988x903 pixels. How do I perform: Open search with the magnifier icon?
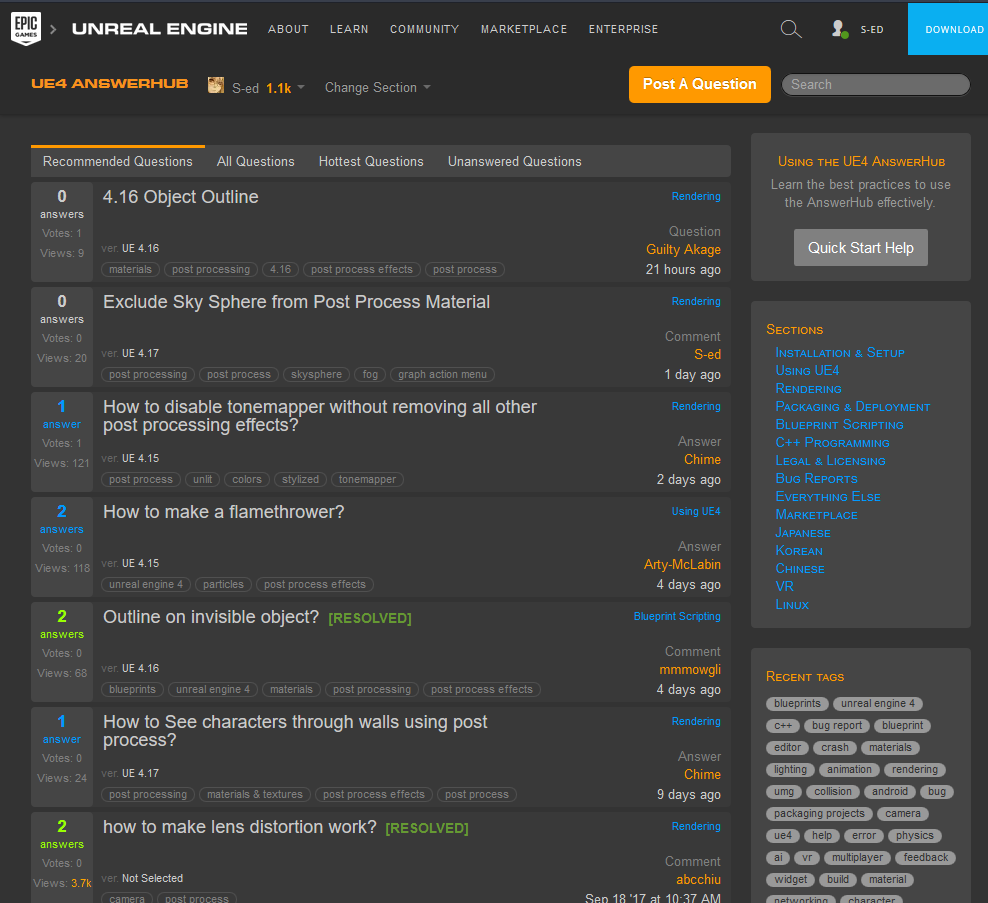tap(791, 29)
